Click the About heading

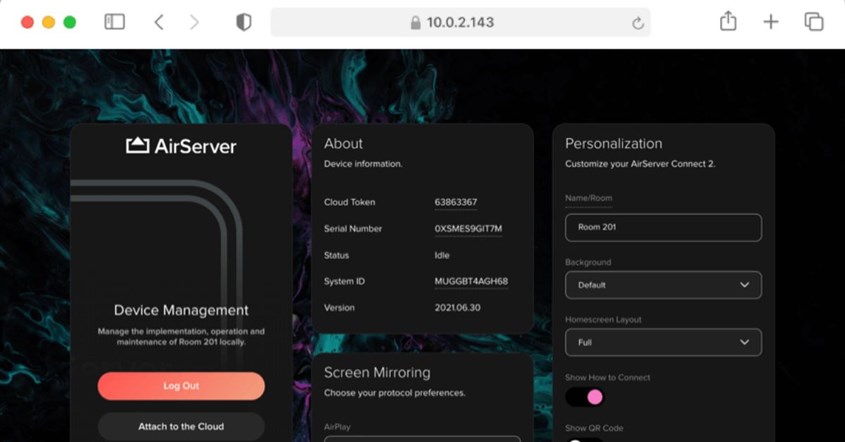point(343,144)
